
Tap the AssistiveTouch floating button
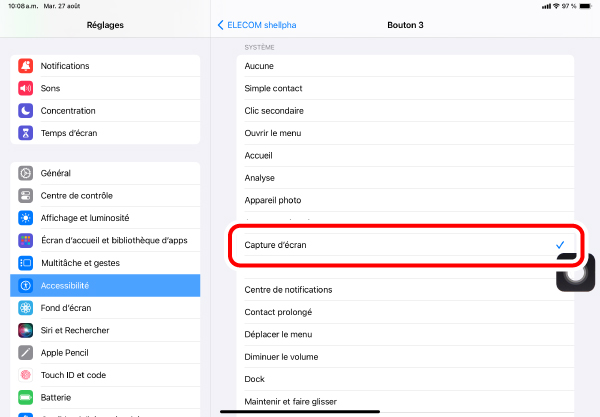coord(576,272)
